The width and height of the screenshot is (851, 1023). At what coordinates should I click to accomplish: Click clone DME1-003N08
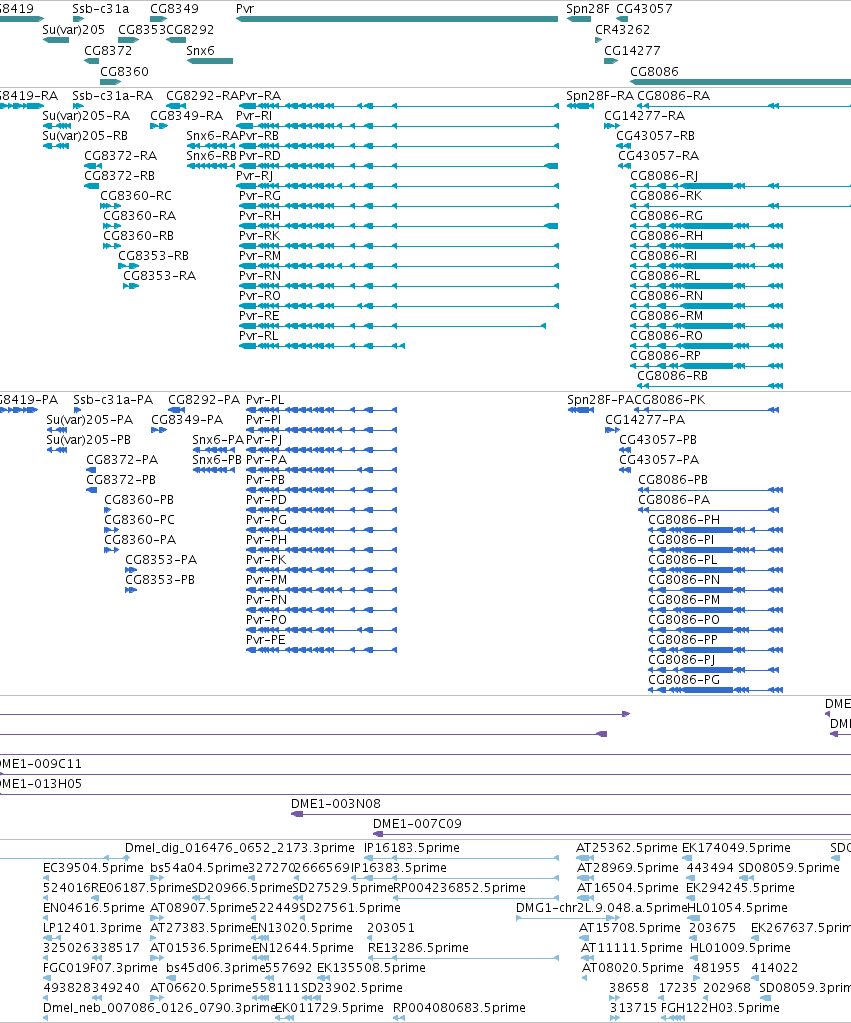(x=571, y=814)
